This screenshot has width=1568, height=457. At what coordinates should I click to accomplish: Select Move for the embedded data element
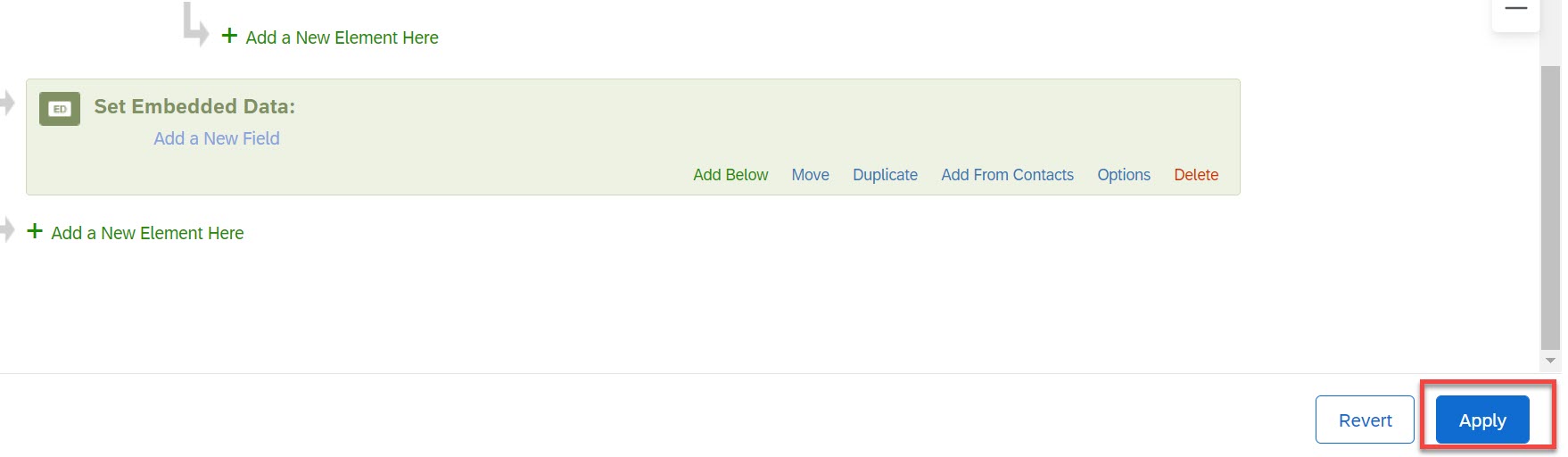click(x=810, y=175)
